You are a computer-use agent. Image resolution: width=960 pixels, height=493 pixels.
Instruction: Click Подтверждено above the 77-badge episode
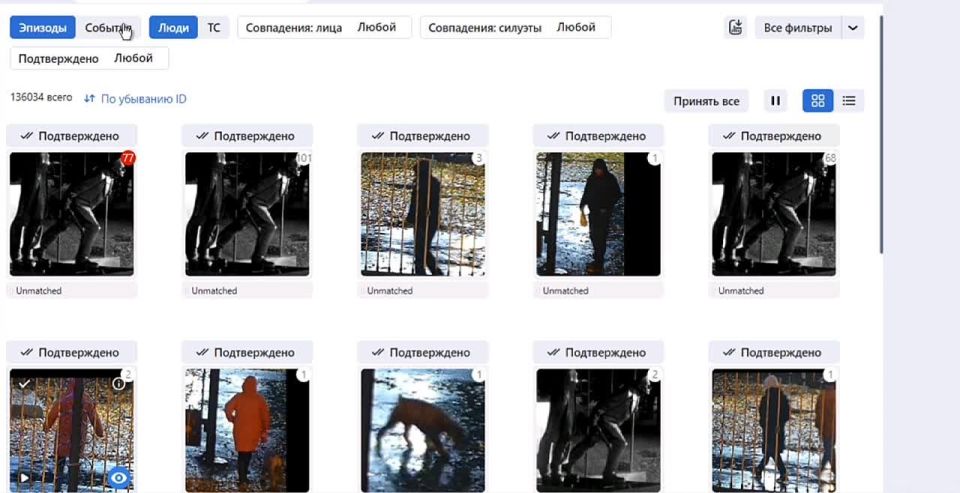click(x=72, y=136)
